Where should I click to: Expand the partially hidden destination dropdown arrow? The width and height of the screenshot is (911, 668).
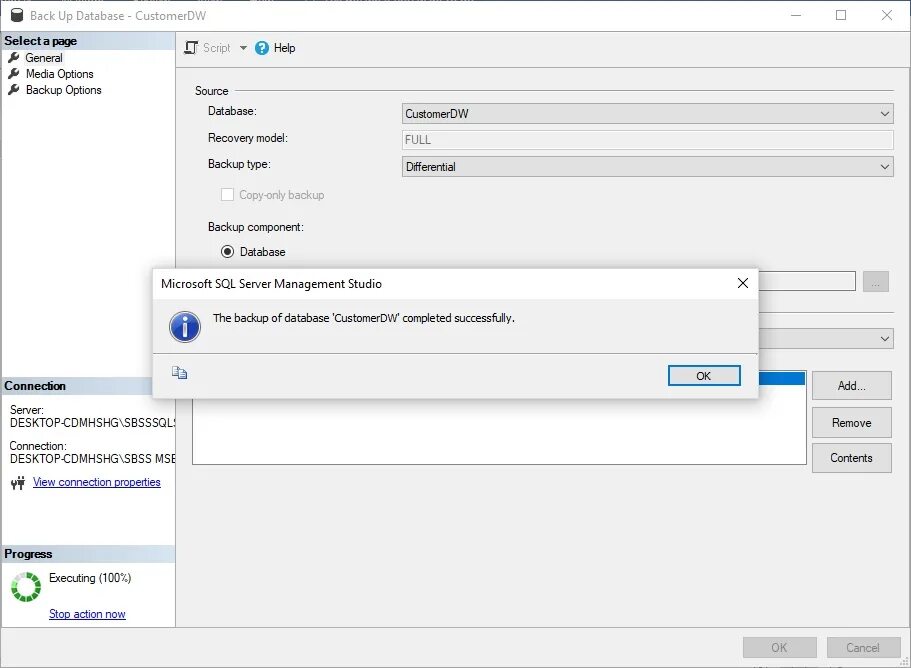[884, 339]
